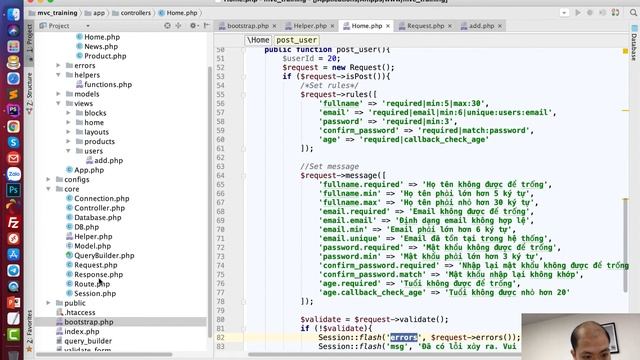Click the Run play button in toolbar
Screen dimensions: 640x360
pos(578,13)
